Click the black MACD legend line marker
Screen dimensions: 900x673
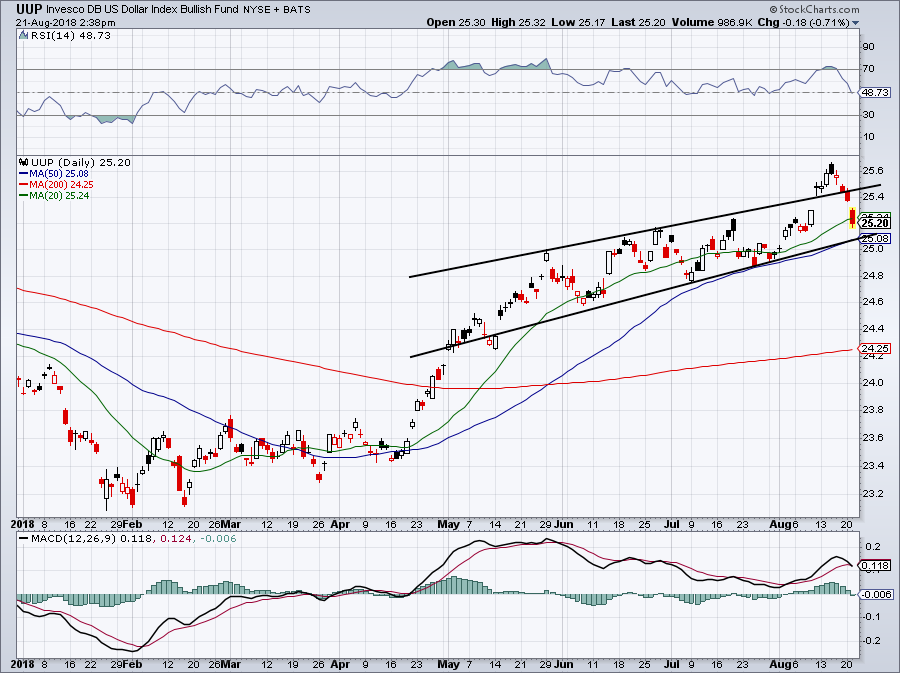[x=24, y=539]
